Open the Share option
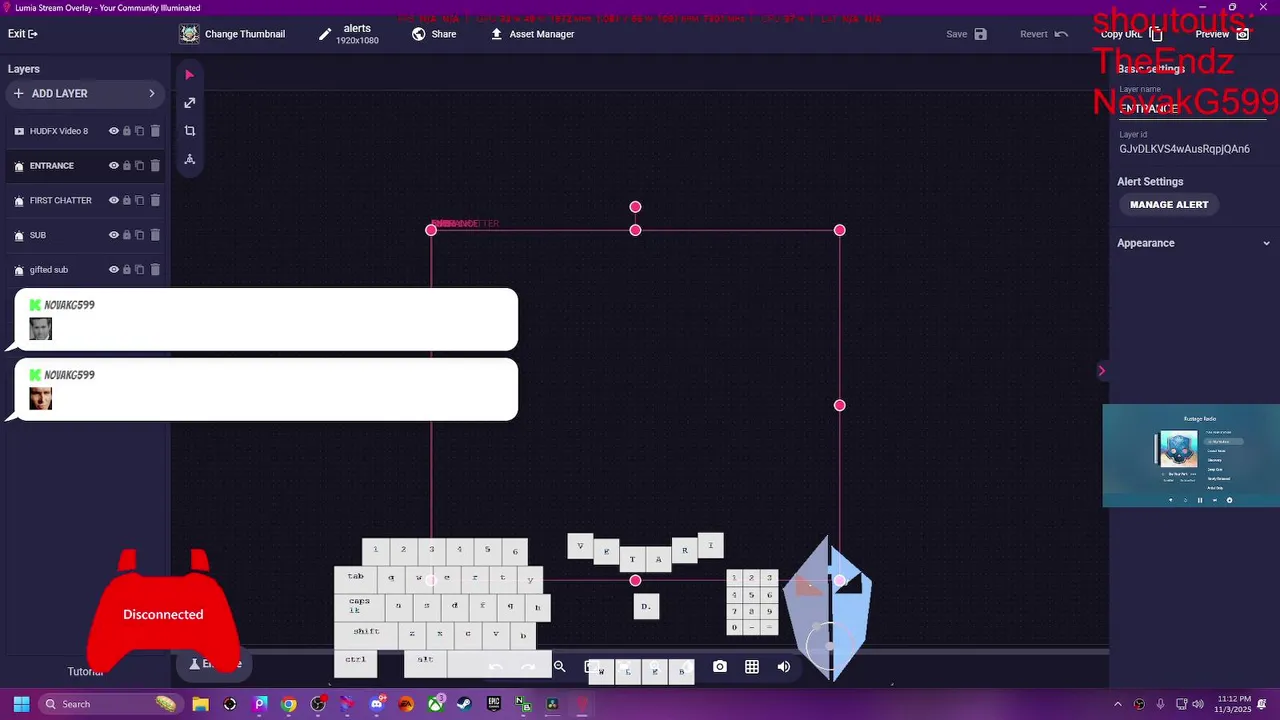 [434, 34]
